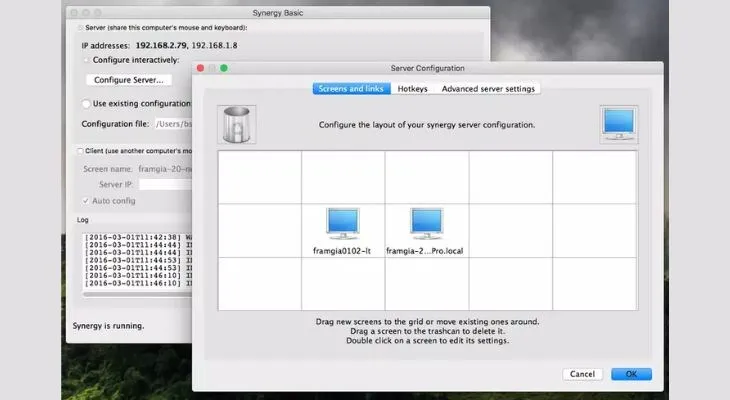Toggle the Auto config checkbox

point(86,201)
